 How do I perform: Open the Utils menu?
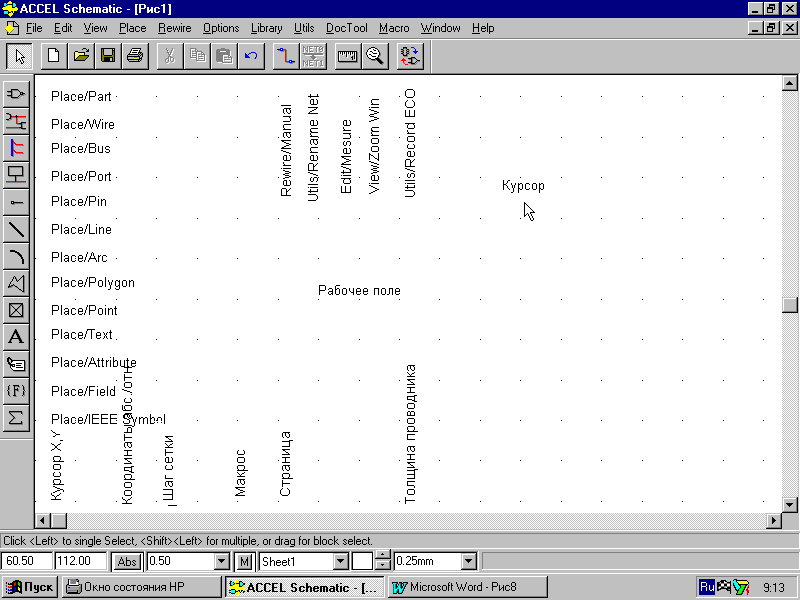pyautogui.click(x=304, y=28)
